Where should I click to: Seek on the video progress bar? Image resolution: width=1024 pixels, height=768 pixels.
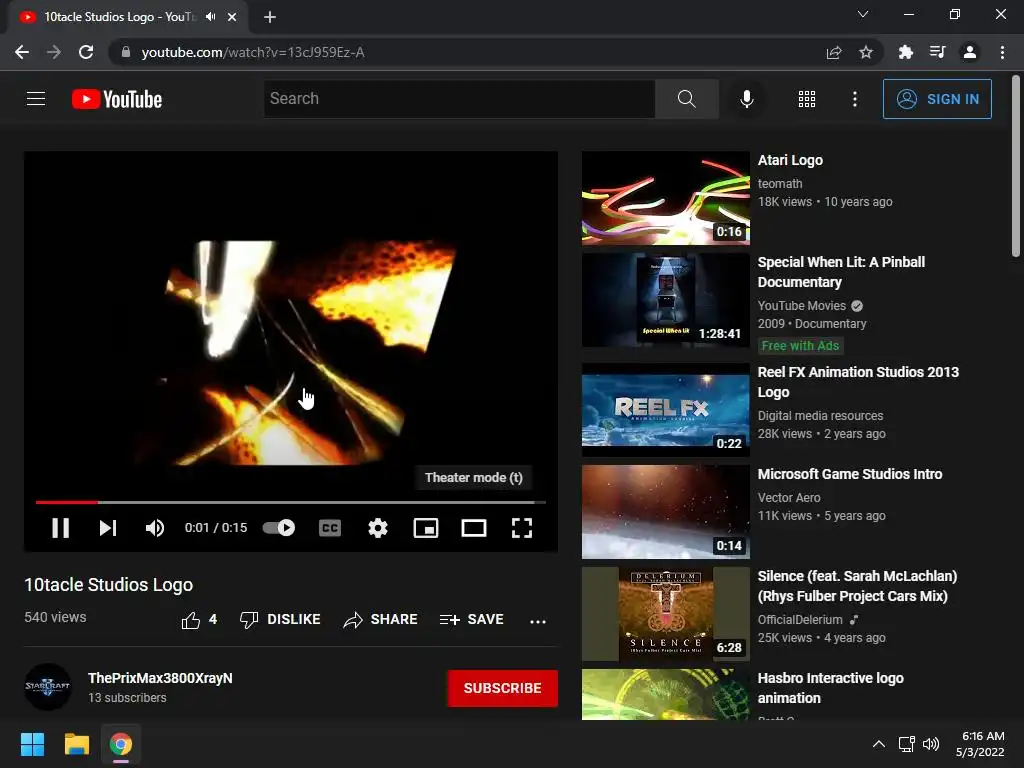(x=291, y=502)
